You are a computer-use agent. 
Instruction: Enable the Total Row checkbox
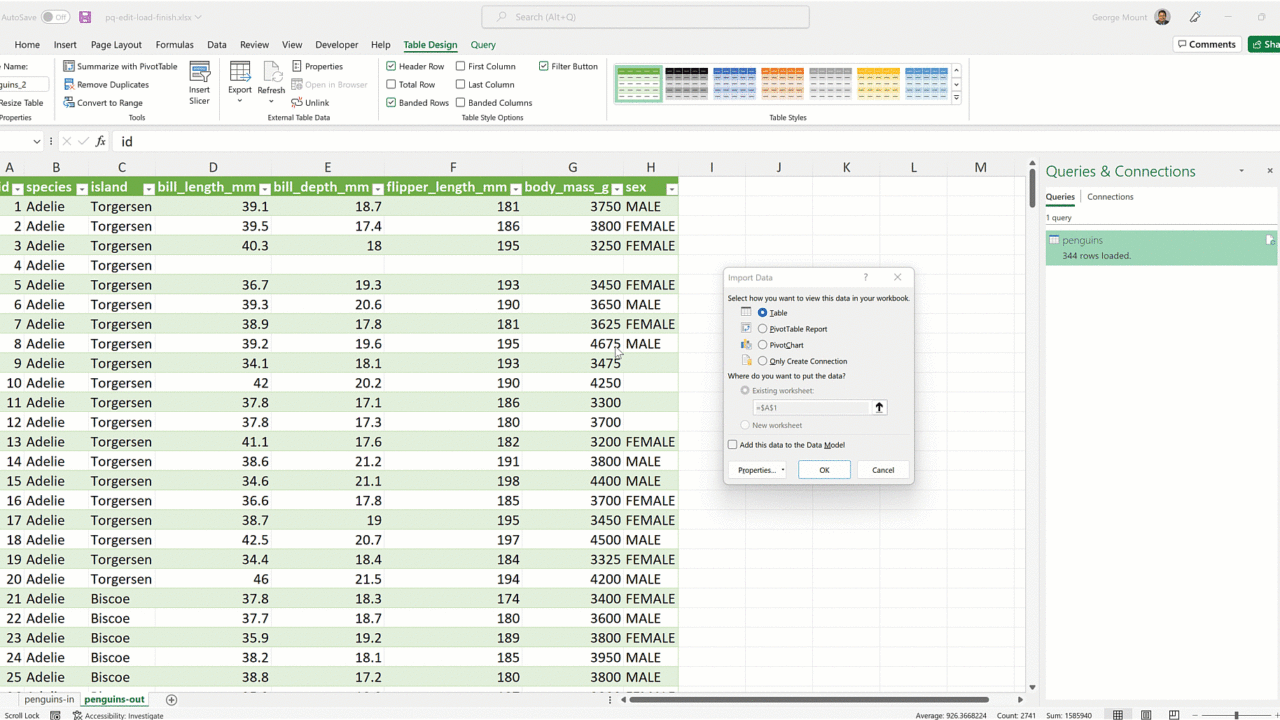coord(391,85)
